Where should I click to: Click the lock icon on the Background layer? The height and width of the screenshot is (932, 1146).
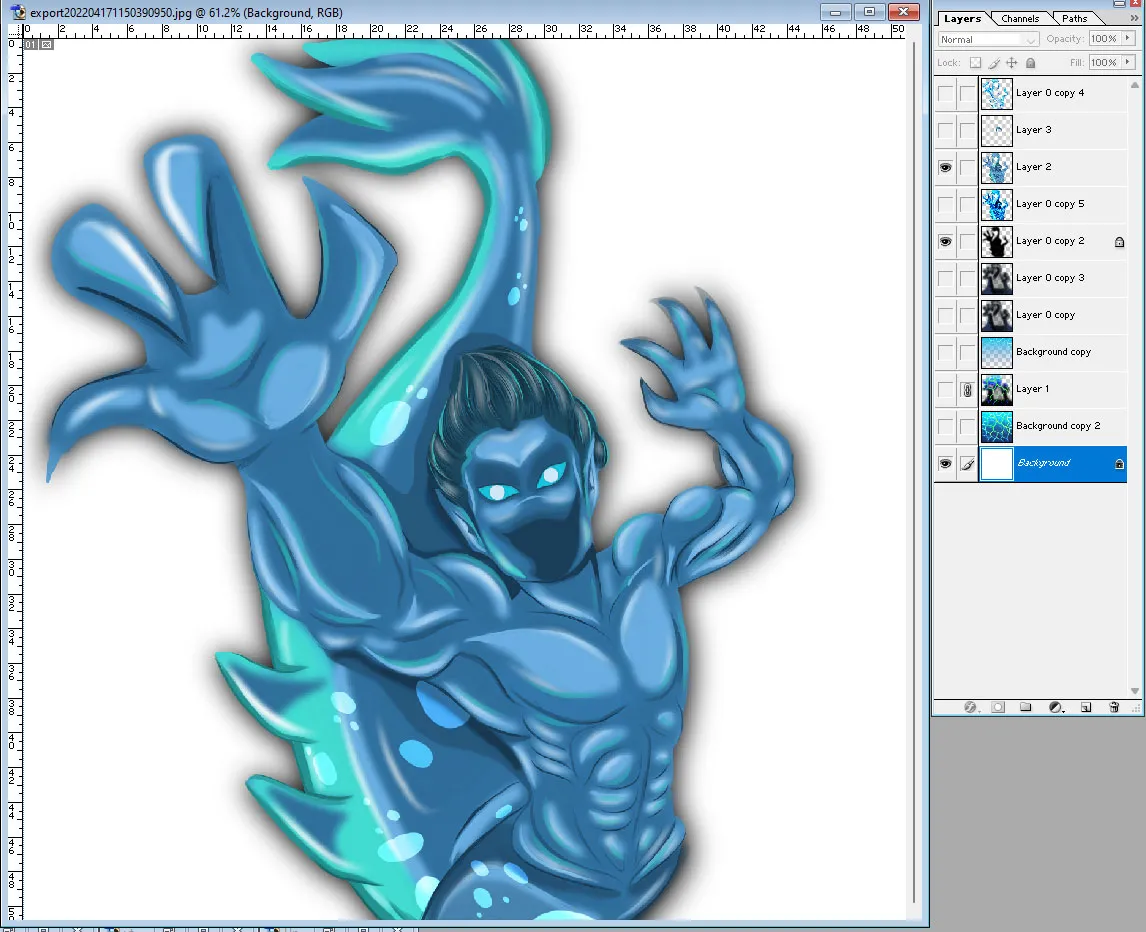[1119, 464]
